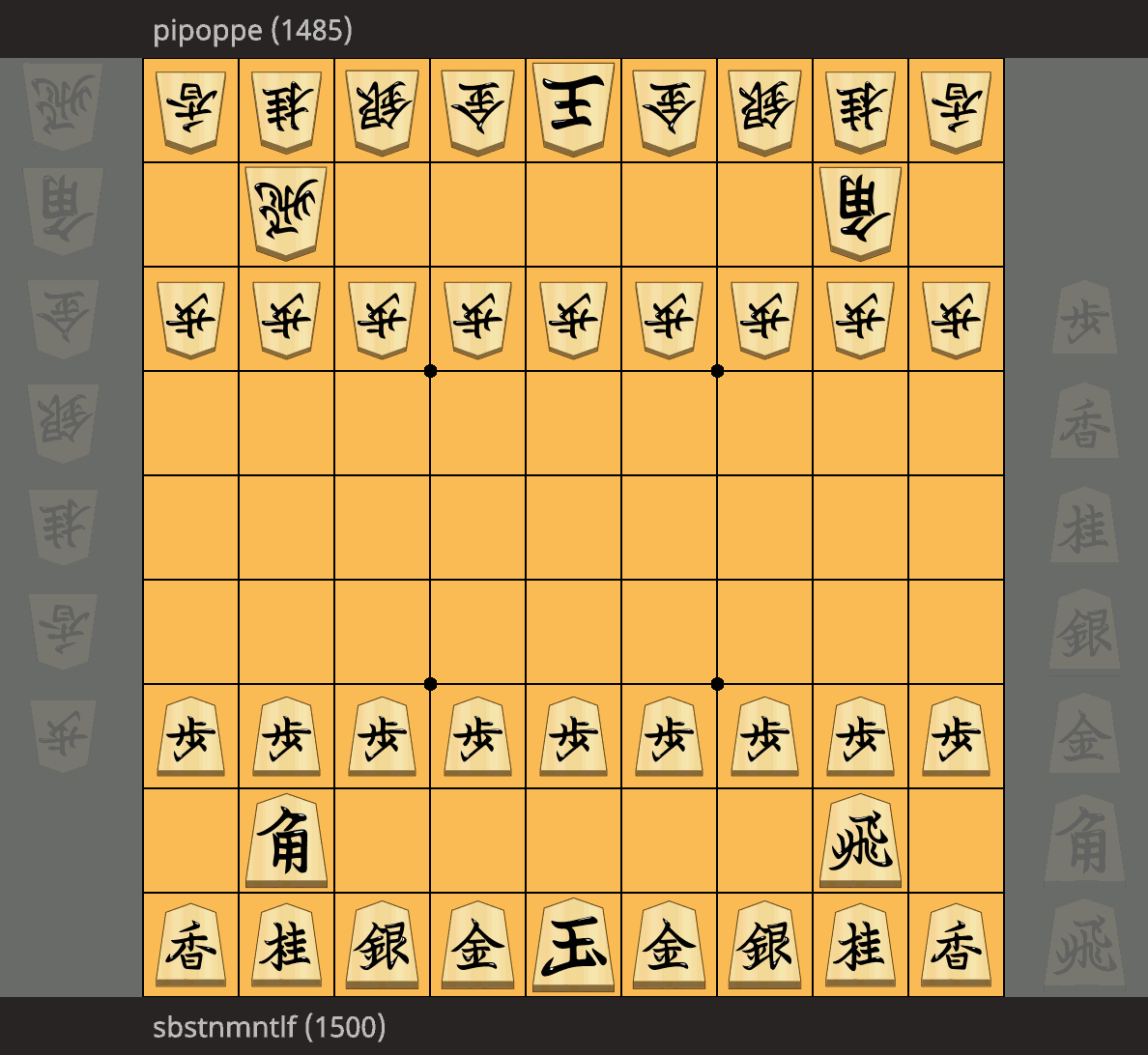Click the faded gold (金) in the right hand tray

[1085, 735]
